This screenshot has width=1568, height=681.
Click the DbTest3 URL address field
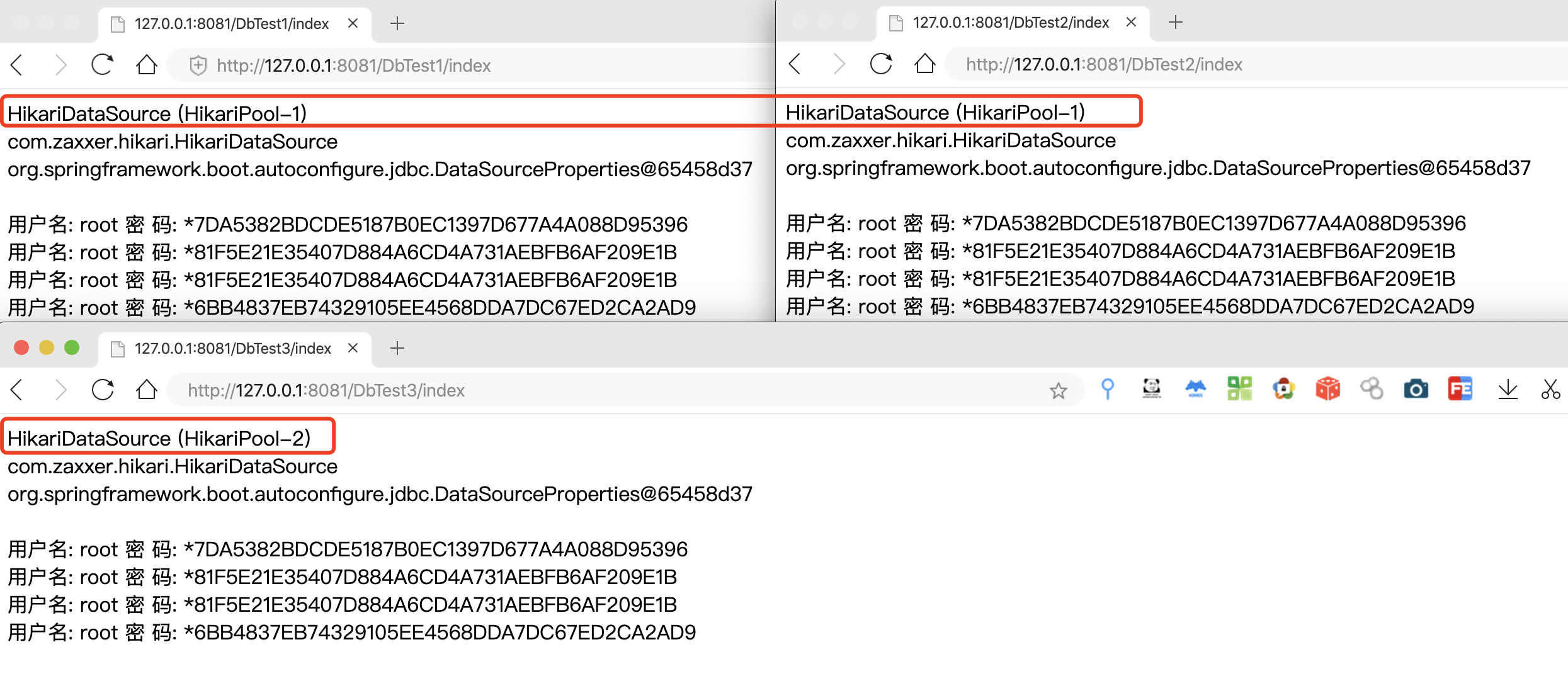567,391
